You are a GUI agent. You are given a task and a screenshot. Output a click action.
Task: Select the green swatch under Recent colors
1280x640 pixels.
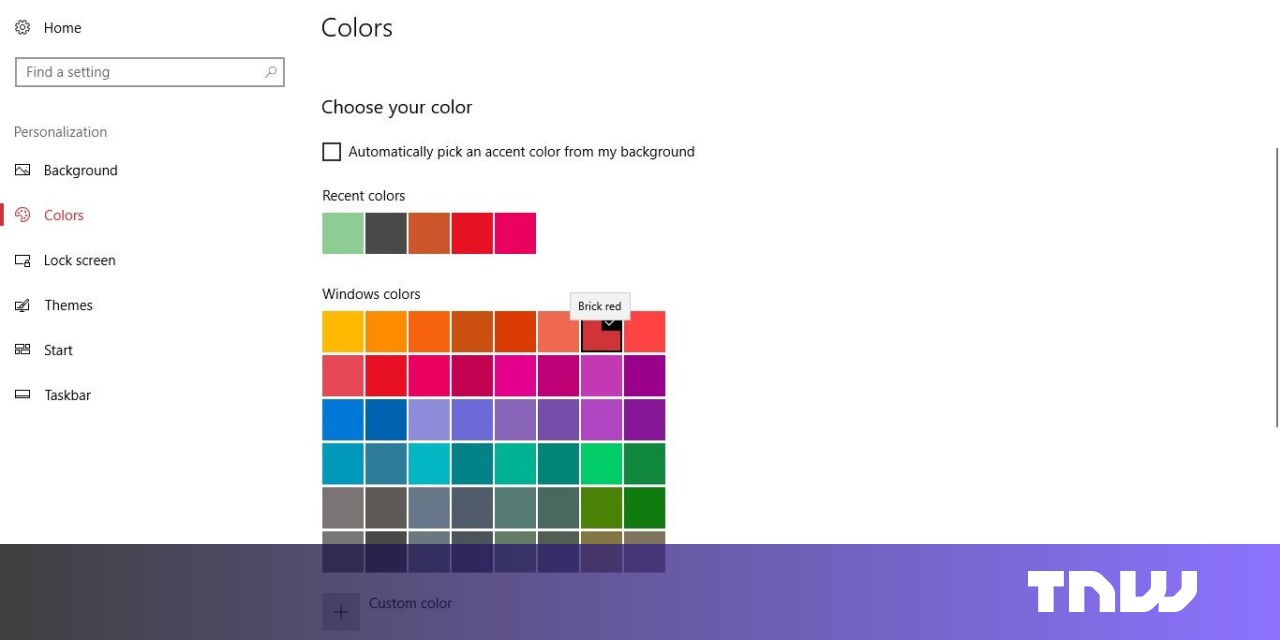(342, 232)
